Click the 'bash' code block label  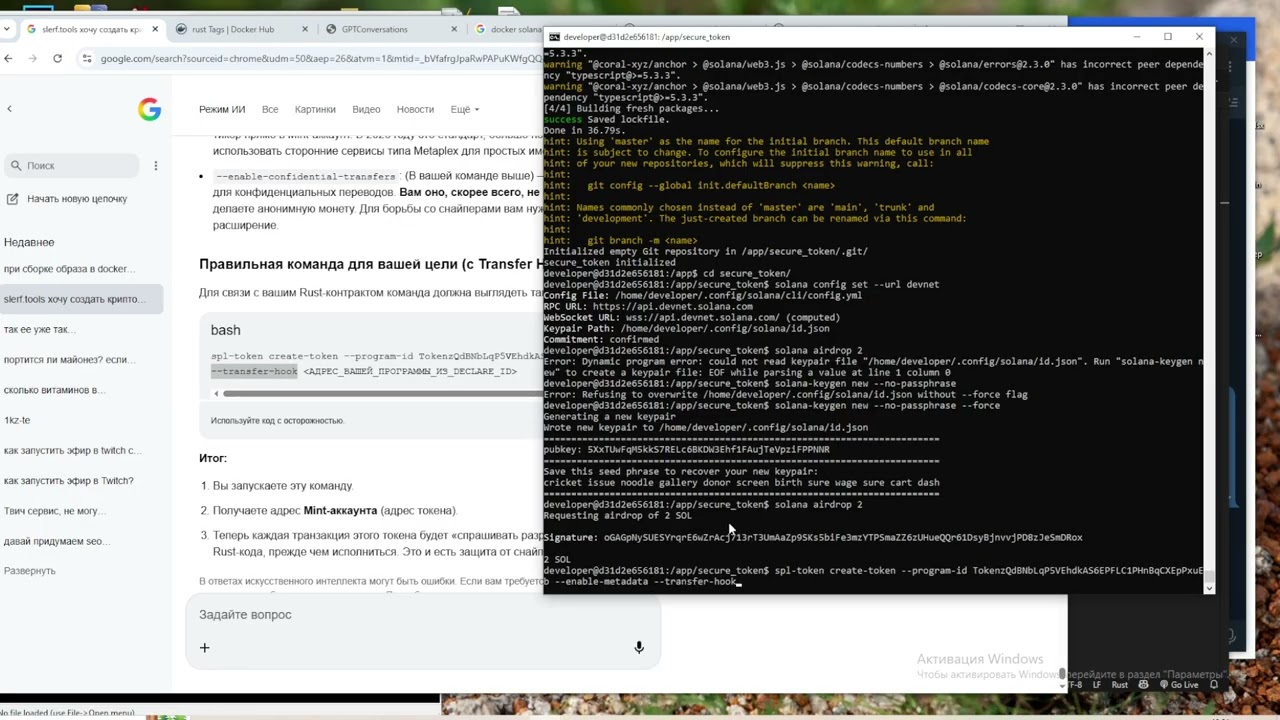225,330
